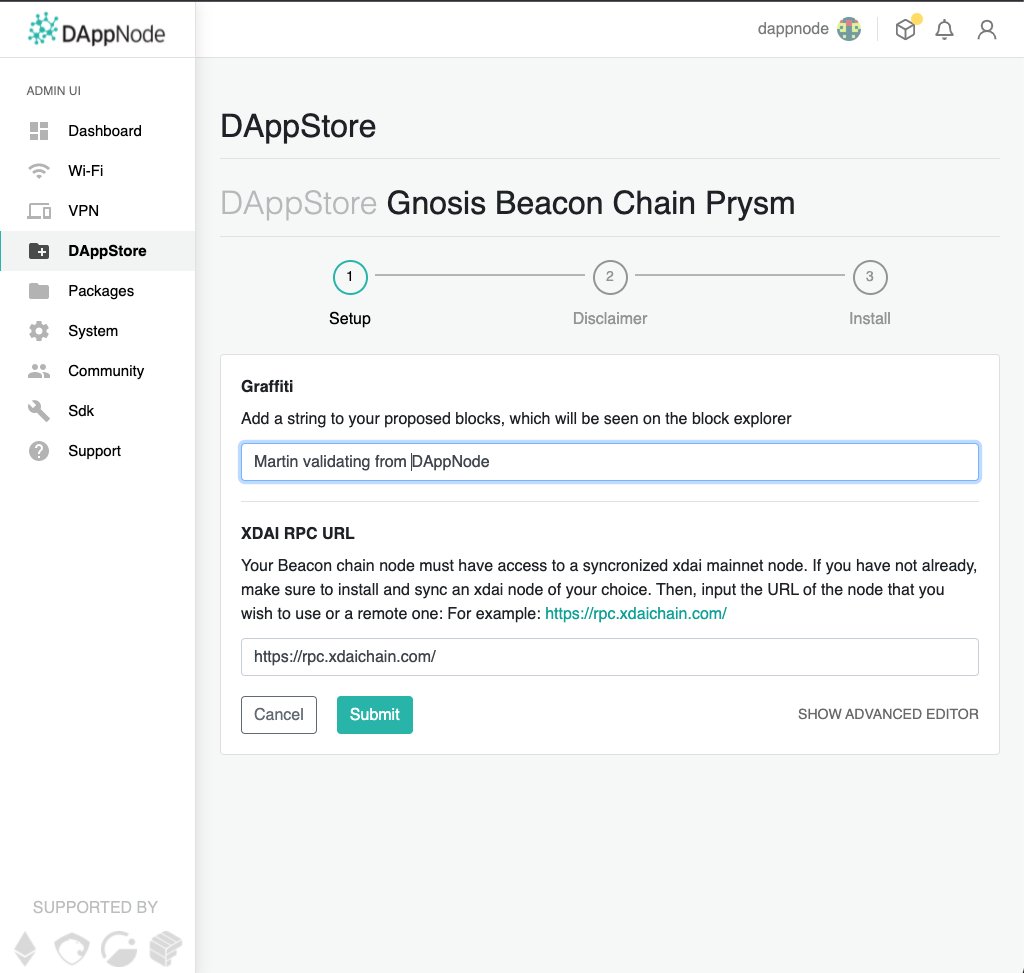
Task: Click the Wi-Fi signal icon
Action: tap(39, 171)
